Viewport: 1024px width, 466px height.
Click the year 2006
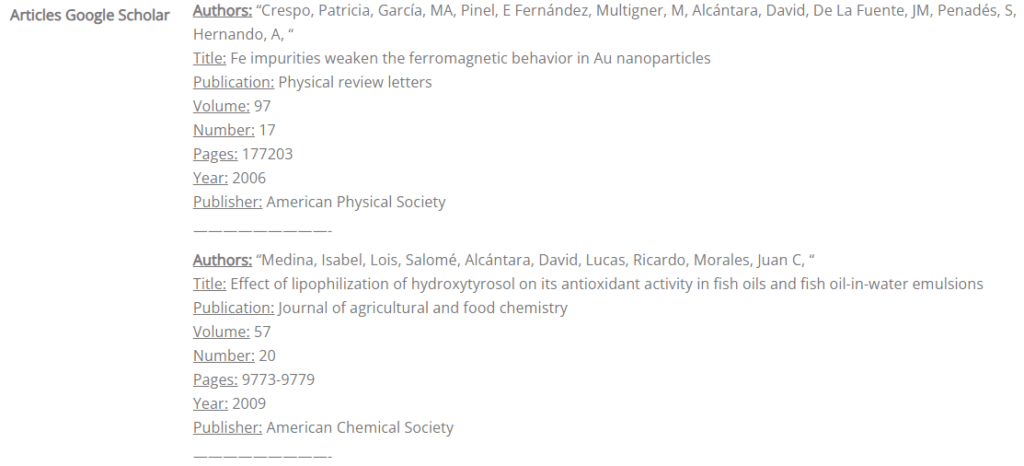(249, 178)
